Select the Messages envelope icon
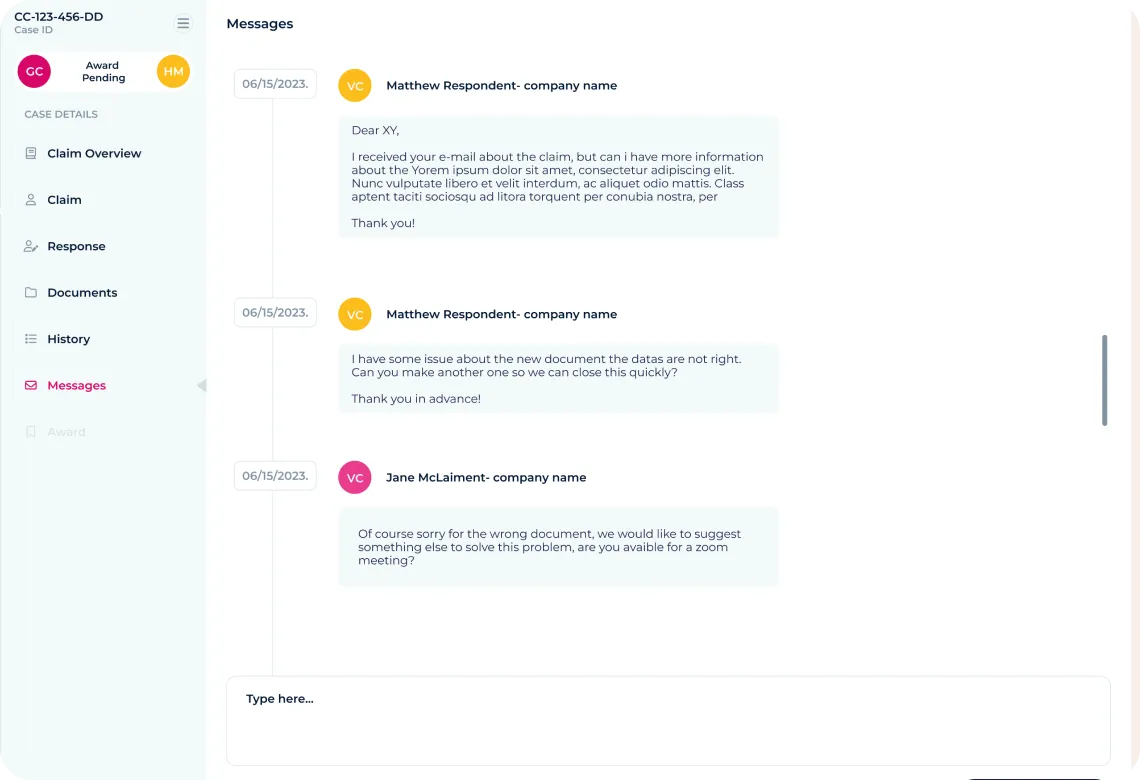This screenshot has width=1140, height=780. click(x=31, y=385)
